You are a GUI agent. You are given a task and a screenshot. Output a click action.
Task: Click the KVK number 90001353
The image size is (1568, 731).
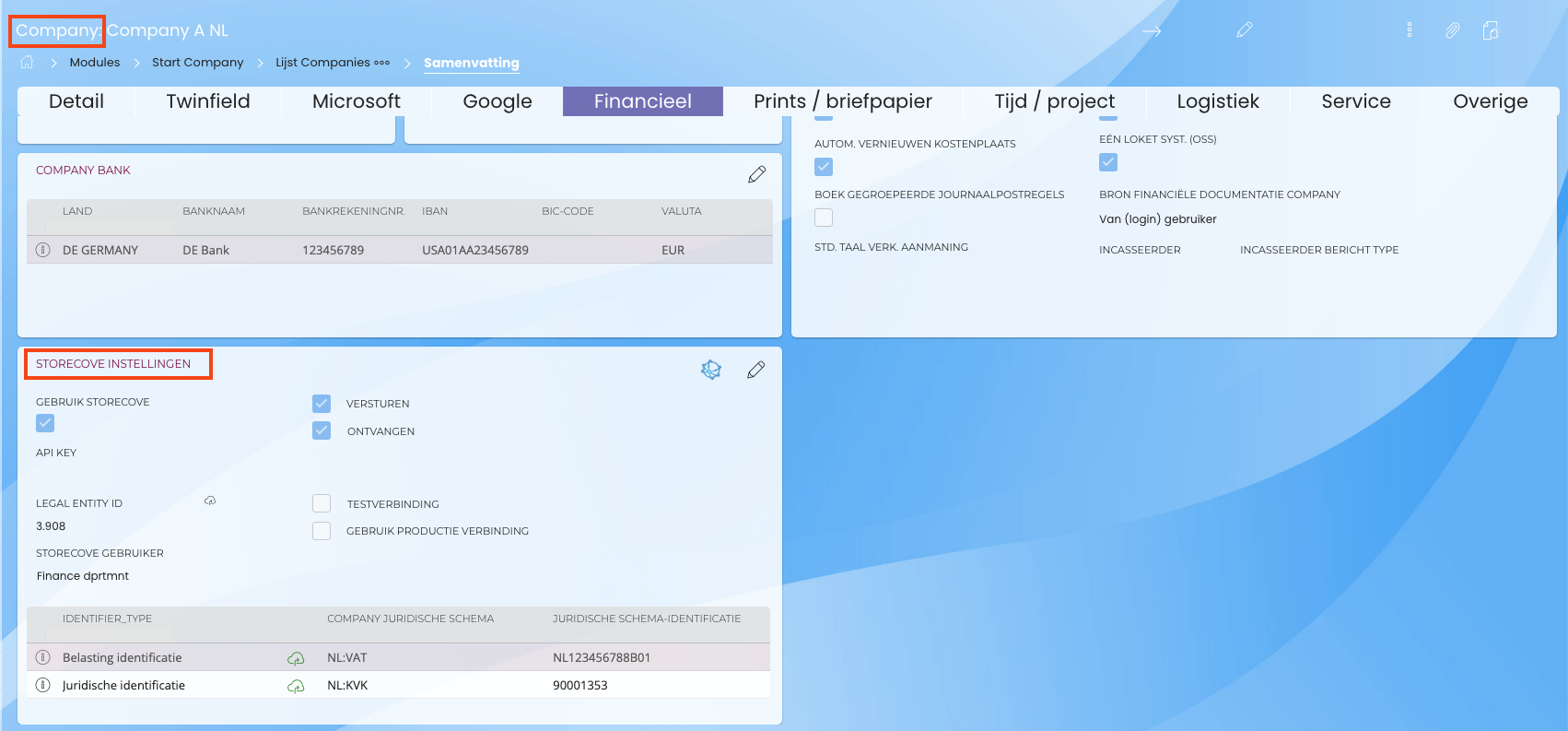click(x=580, y=685)
